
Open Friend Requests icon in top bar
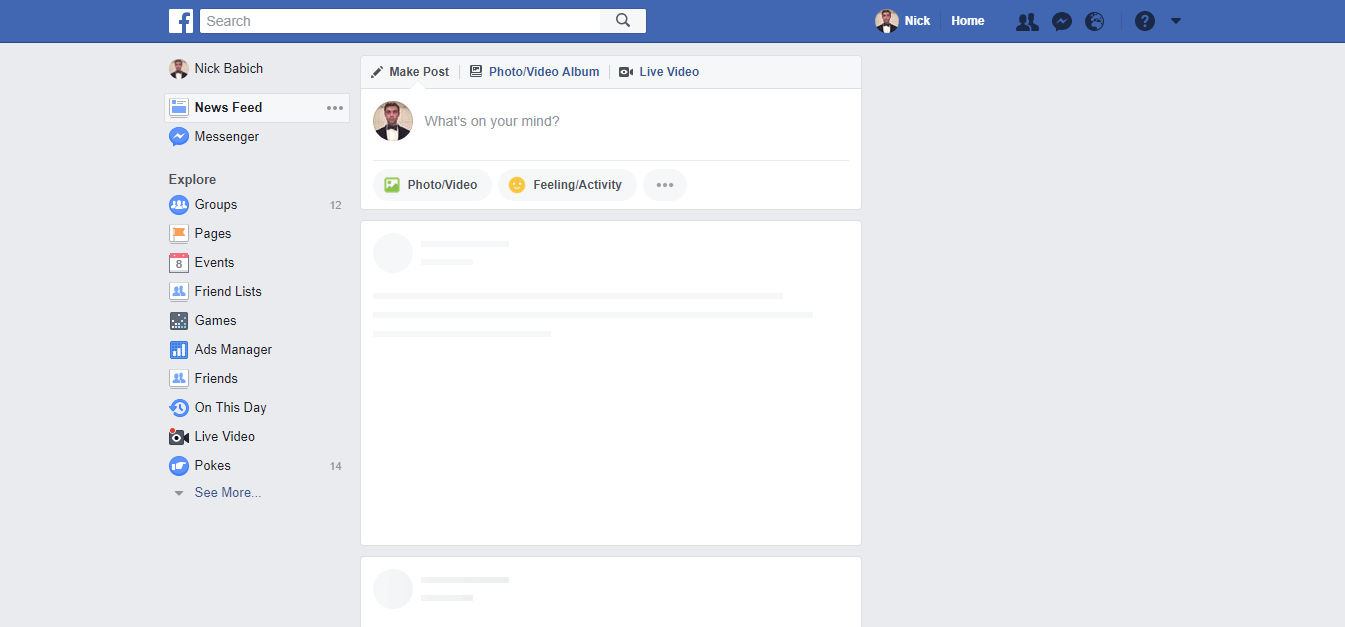[x=1027, y=21]
